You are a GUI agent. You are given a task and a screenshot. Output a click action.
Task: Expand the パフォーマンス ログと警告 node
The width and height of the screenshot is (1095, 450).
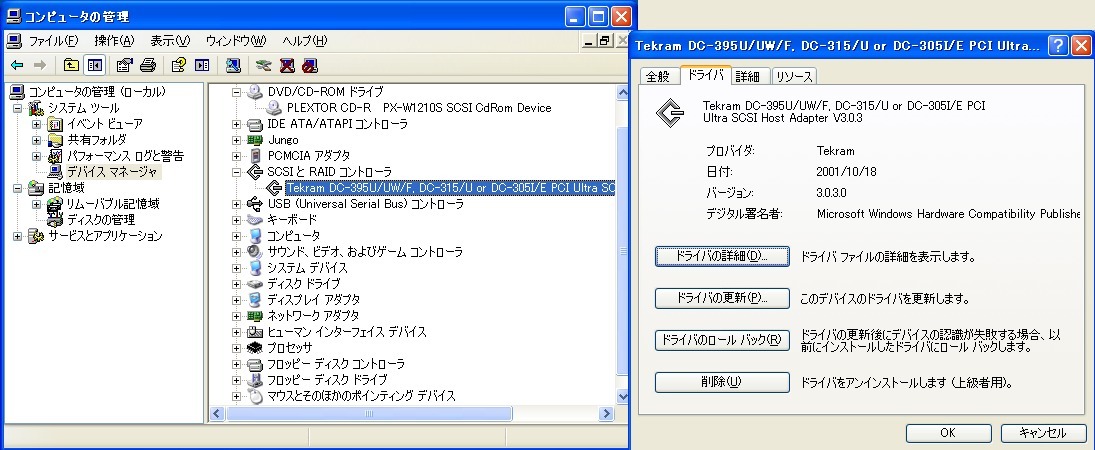pos(36,156)
